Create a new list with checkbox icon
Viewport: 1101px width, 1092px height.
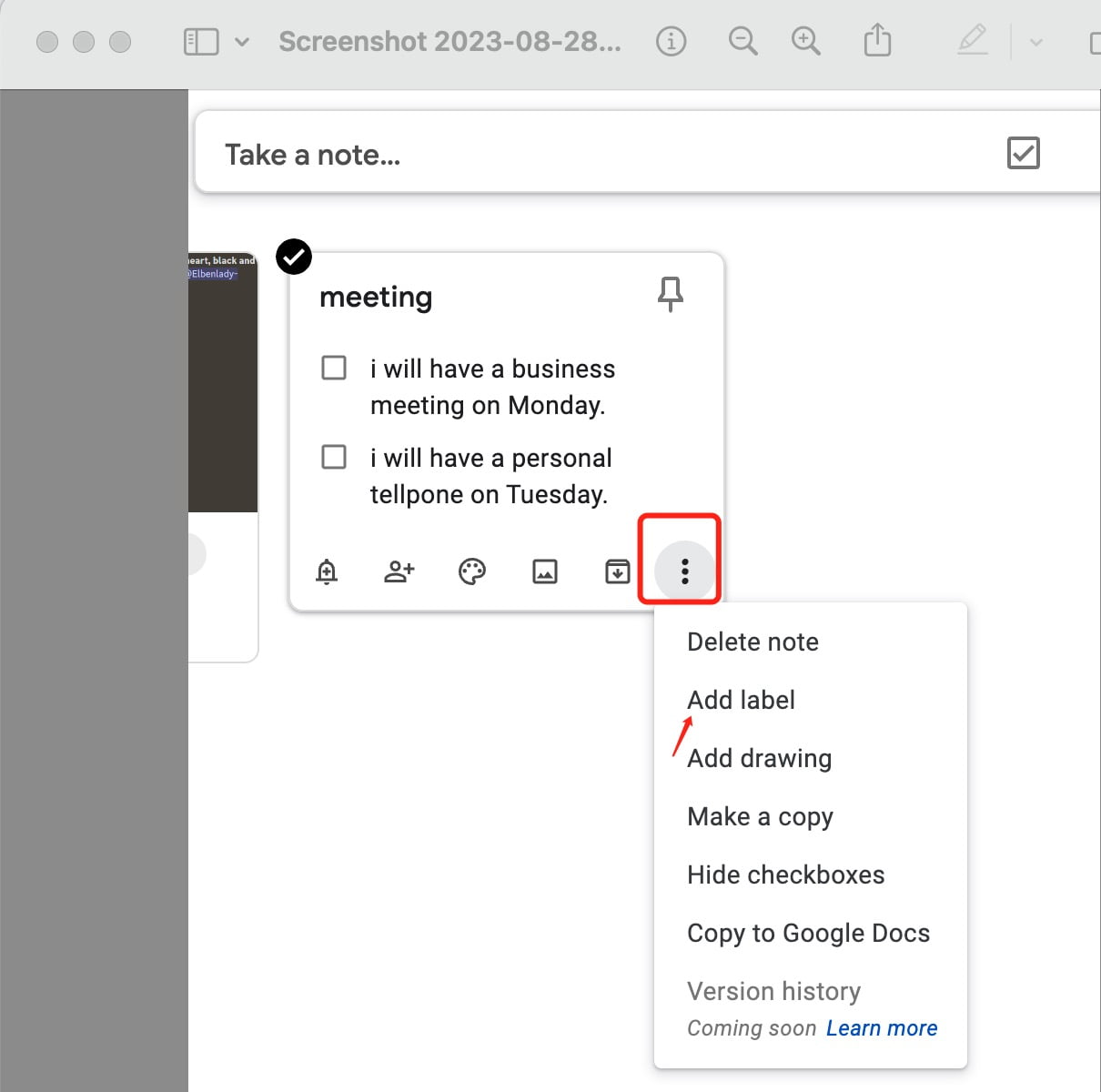pos(1024,153)
